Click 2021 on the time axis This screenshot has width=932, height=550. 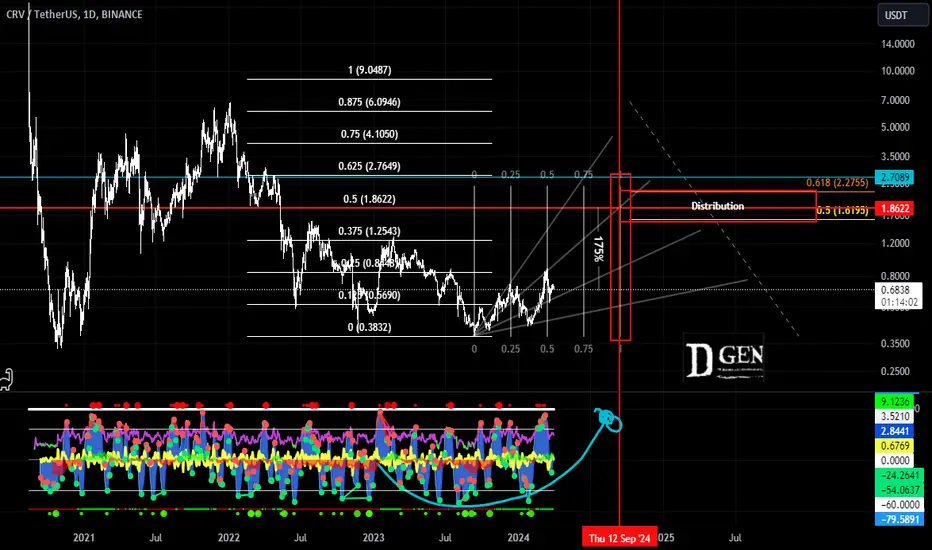(x=84, y=538)
